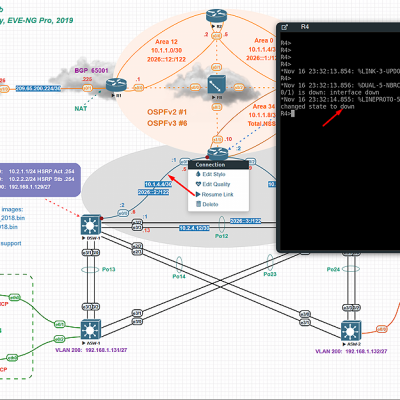Select the ASW-2 switch node

(x=351, y=331)
